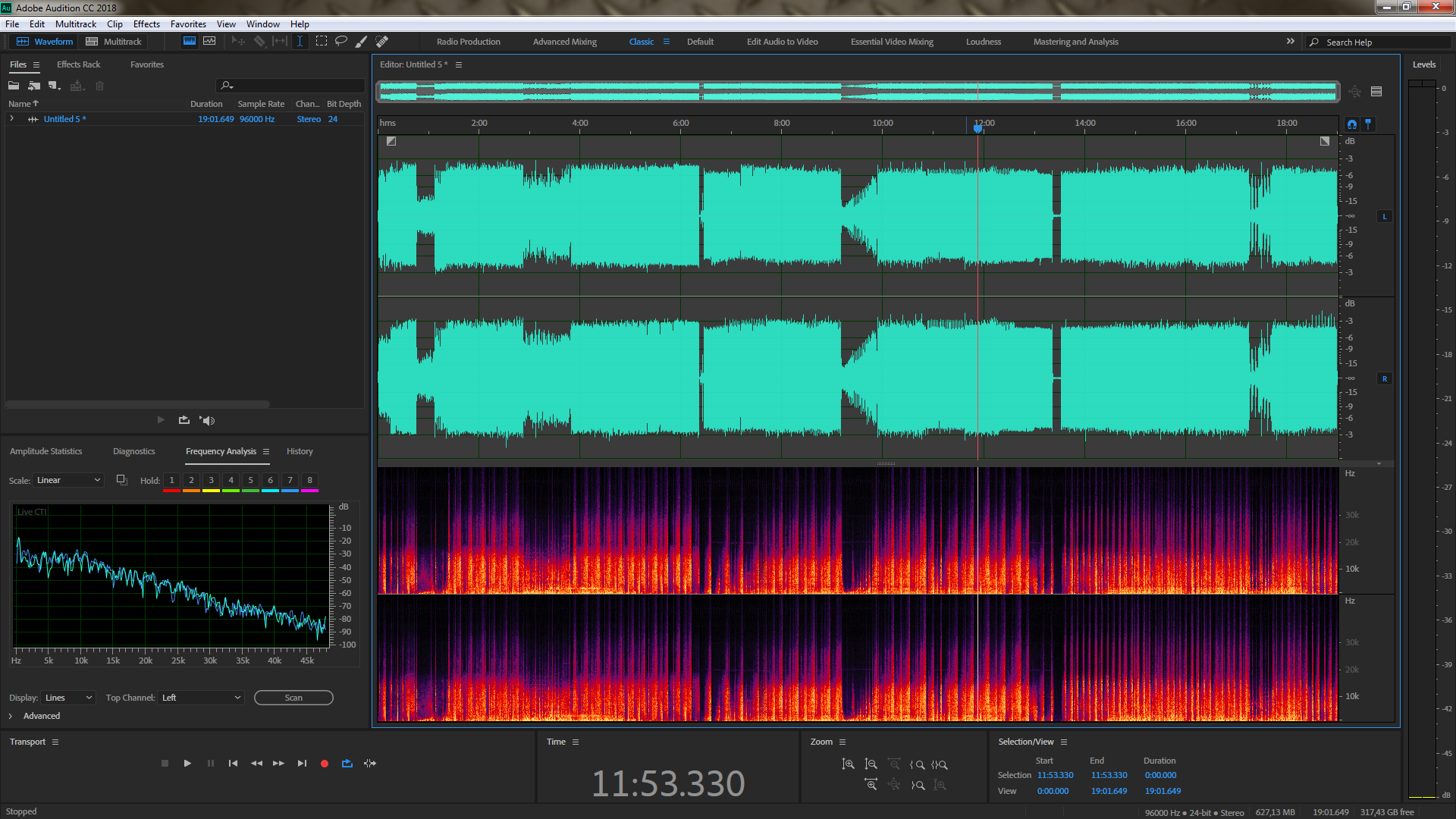Toggle left channel L enable button

tap(1385, 217)
